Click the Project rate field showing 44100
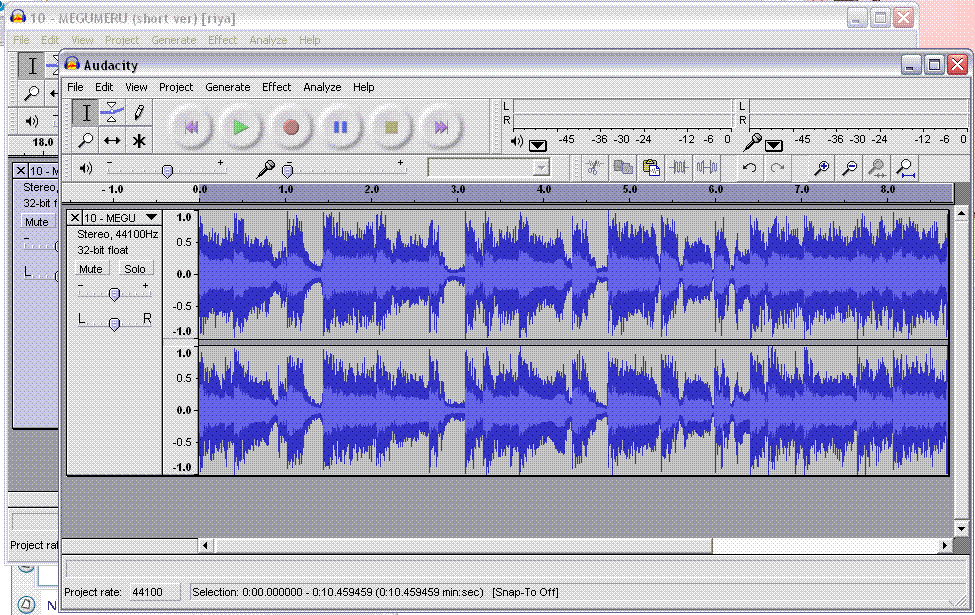The width and height of the screenshot is (975, 615). pos(154,592)
